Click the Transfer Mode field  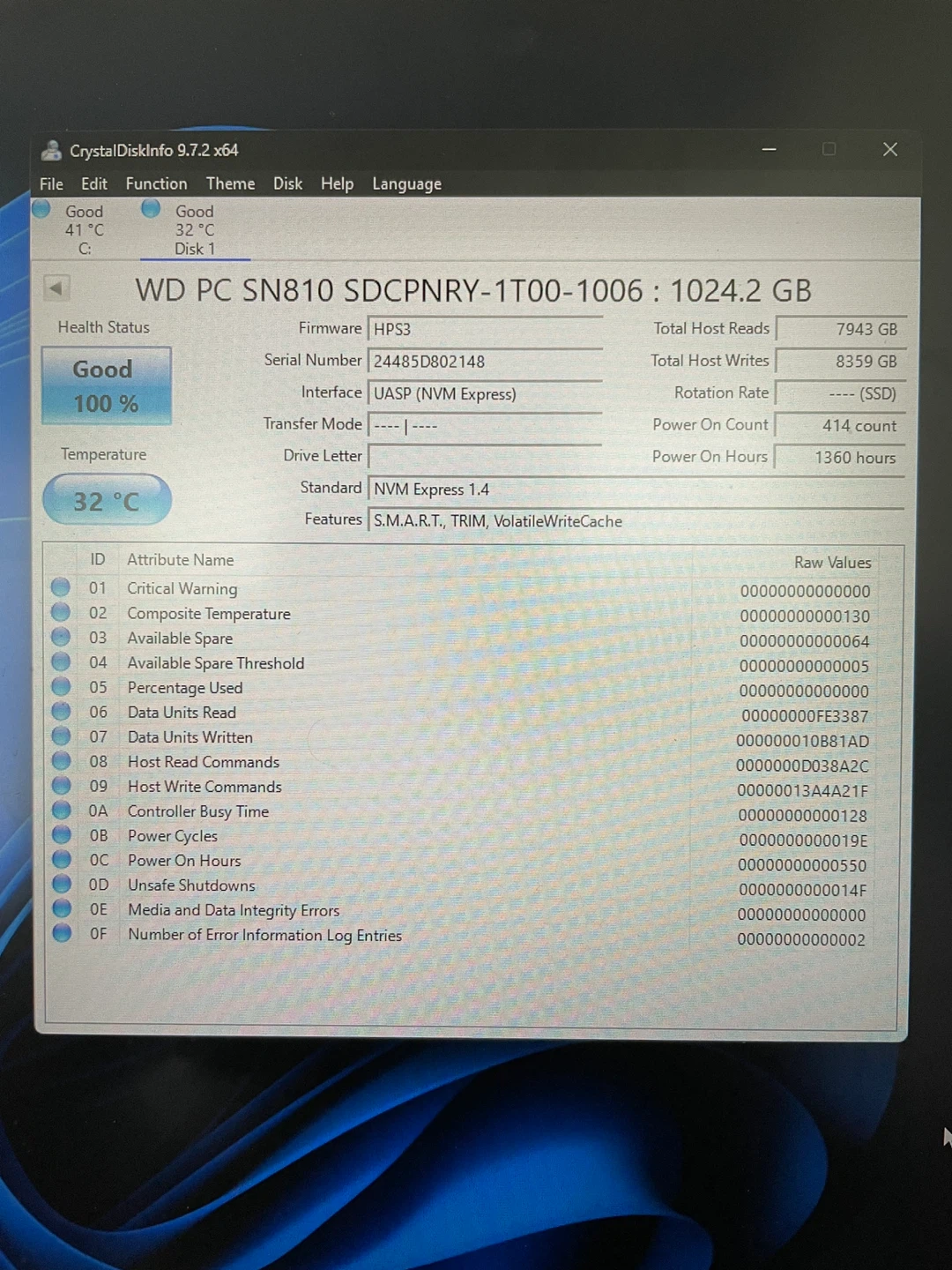pos(485,425)
